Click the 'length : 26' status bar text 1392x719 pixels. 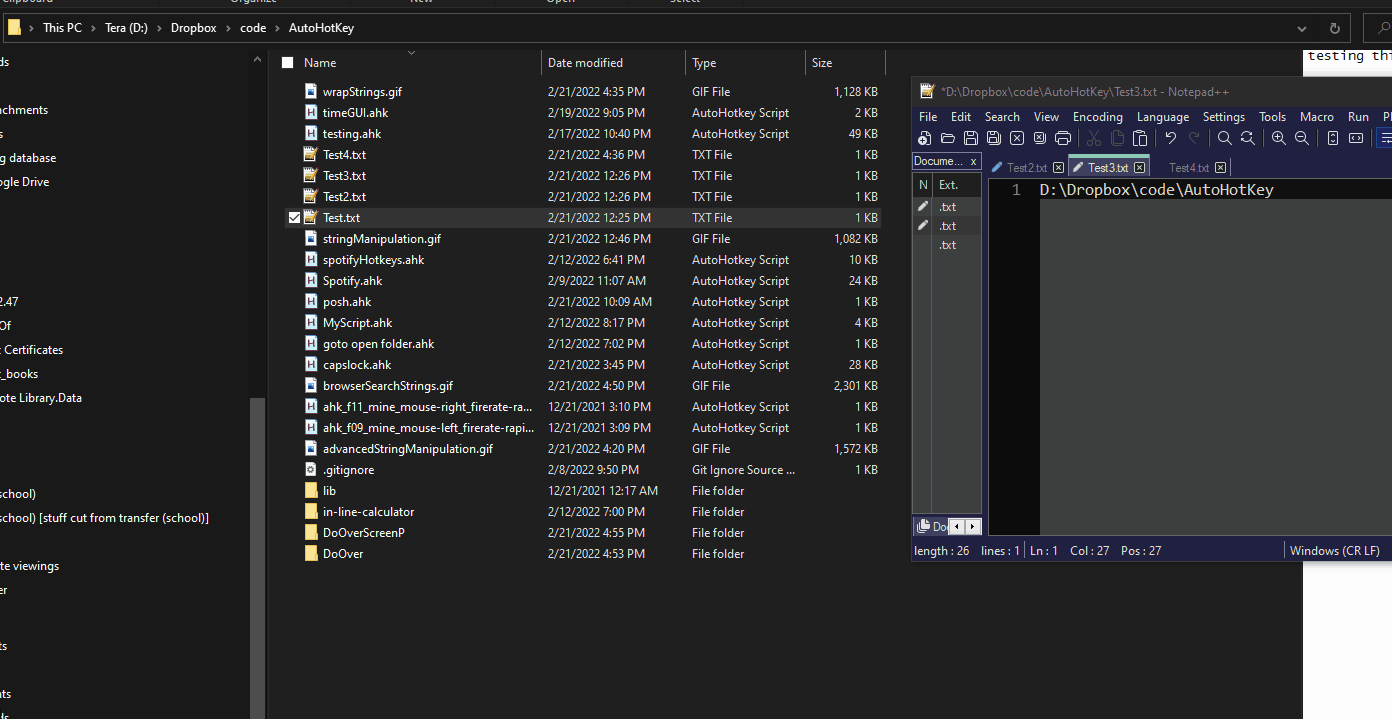[x=941, y=551]
